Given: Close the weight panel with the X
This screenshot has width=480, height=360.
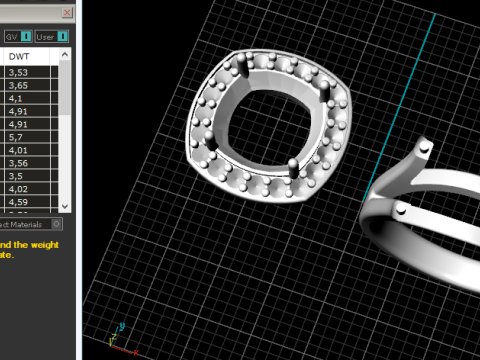Looking at the screenshot, I should 67,13.
